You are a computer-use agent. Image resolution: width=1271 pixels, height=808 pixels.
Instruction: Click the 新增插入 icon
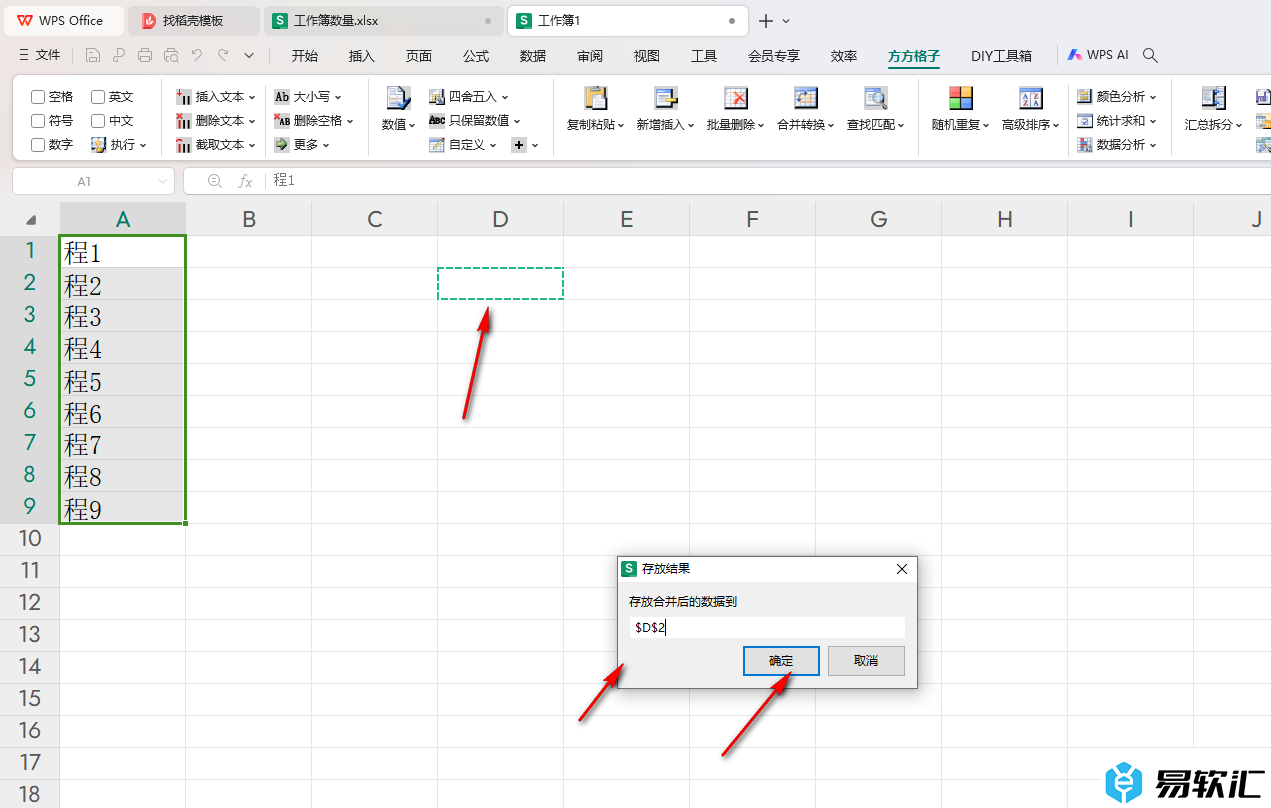coord(665,98)
